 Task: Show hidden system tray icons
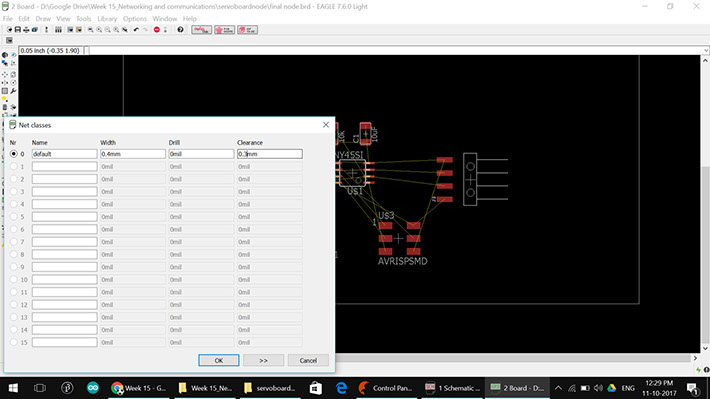click(558, 388)
